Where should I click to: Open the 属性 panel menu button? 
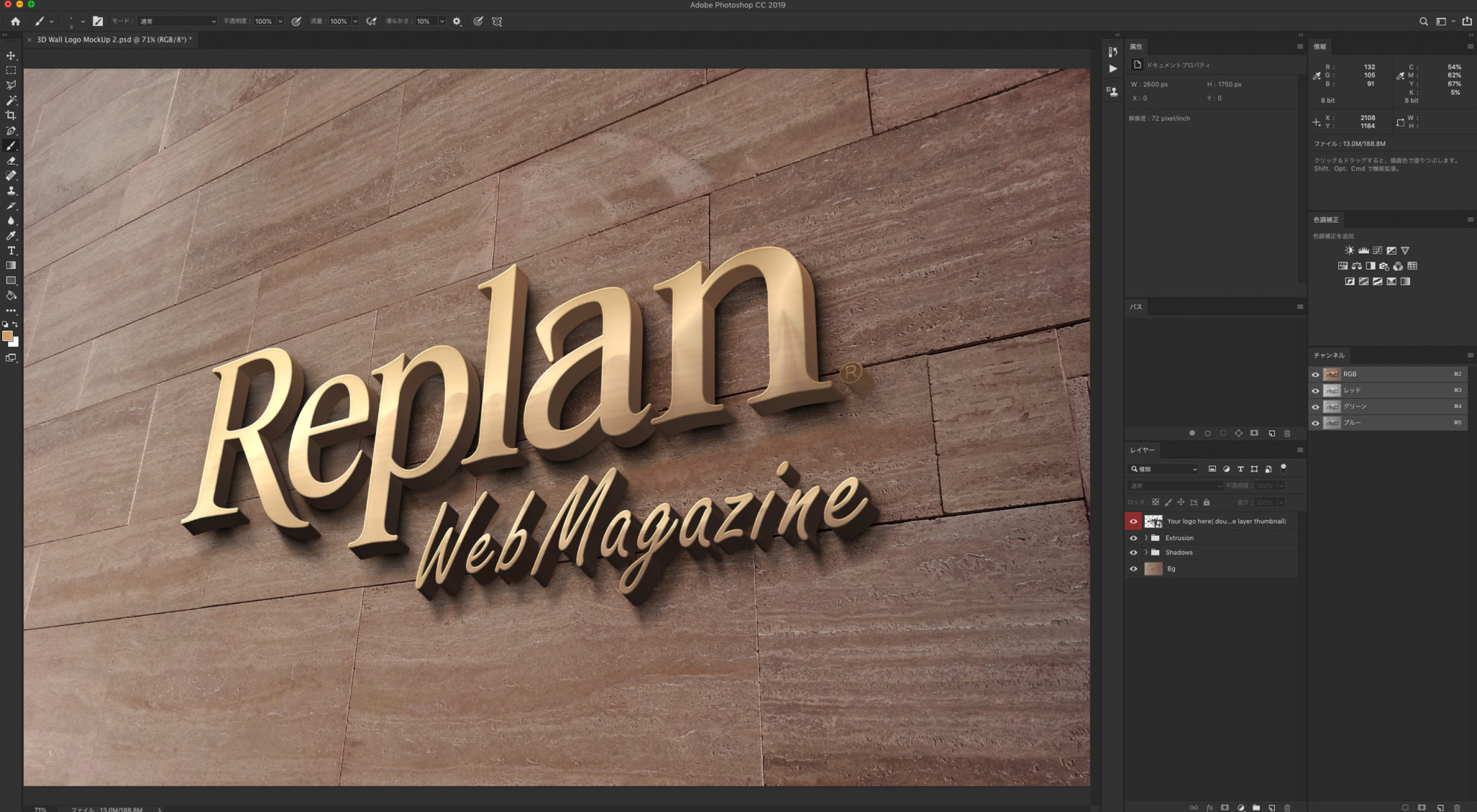point(1300,46)
